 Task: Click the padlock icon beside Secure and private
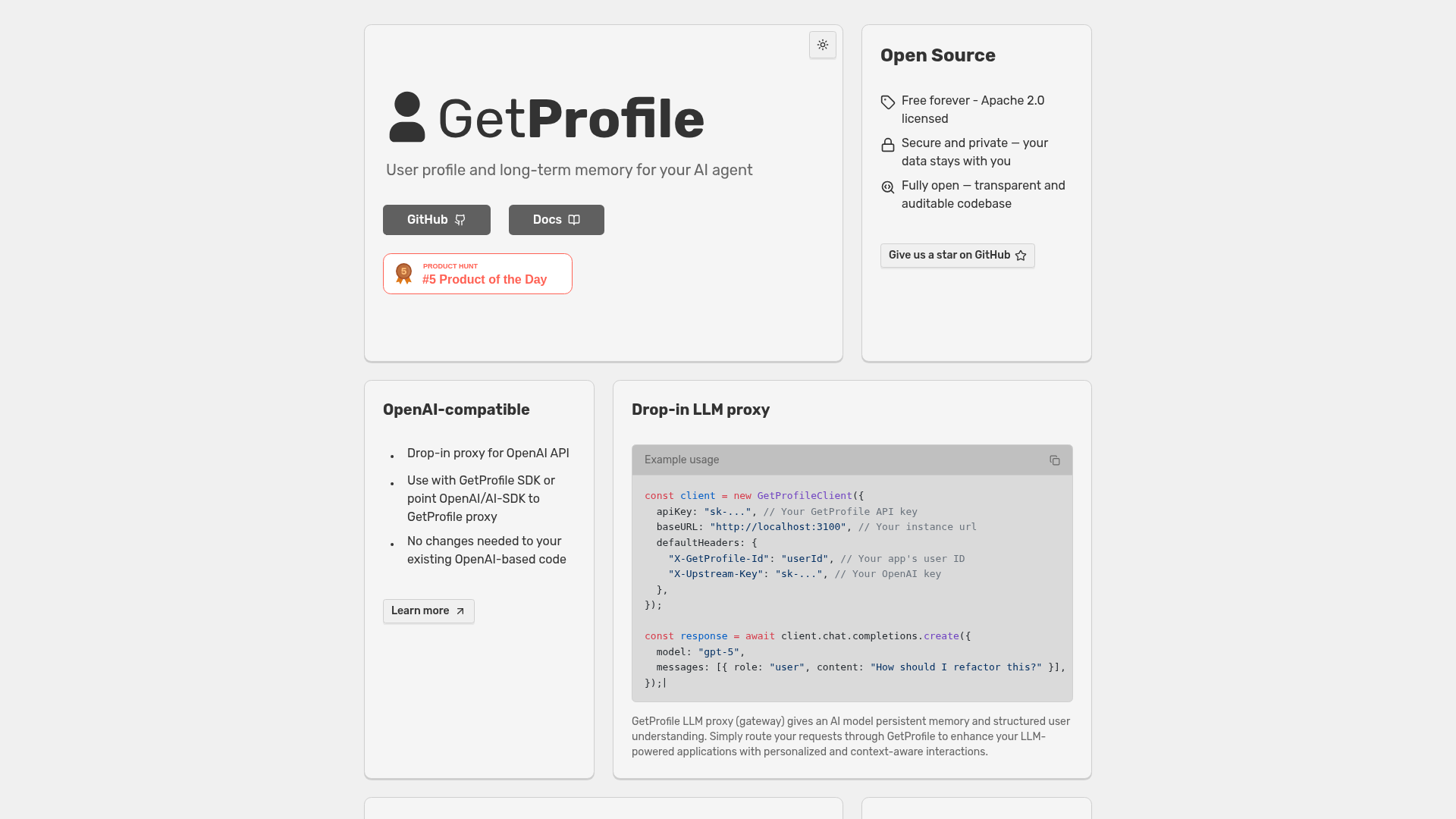(x=886, y=145)
